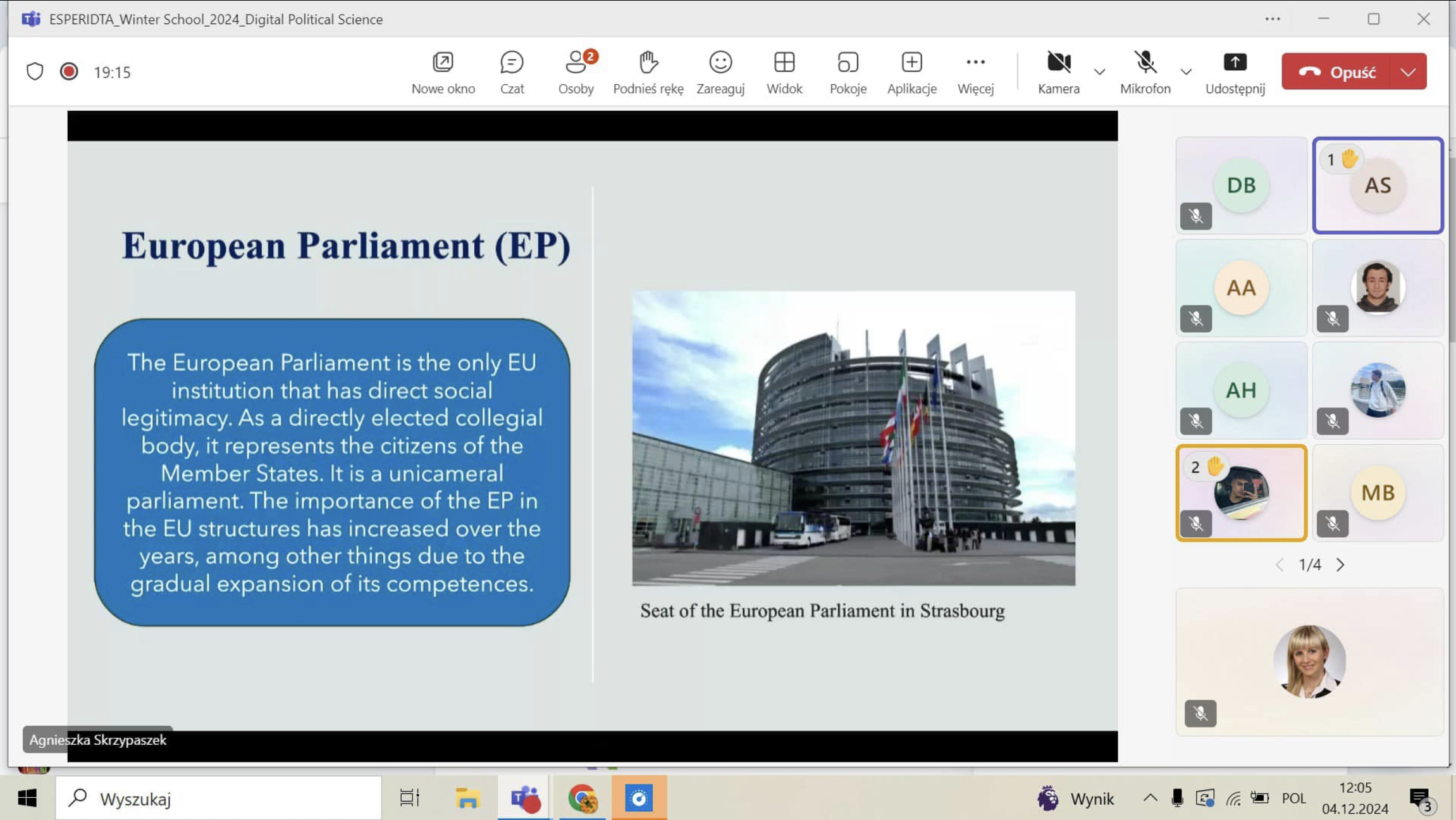Click the red recording indicator
Viewport: 1456px width, 820px height.
point(69,71)
